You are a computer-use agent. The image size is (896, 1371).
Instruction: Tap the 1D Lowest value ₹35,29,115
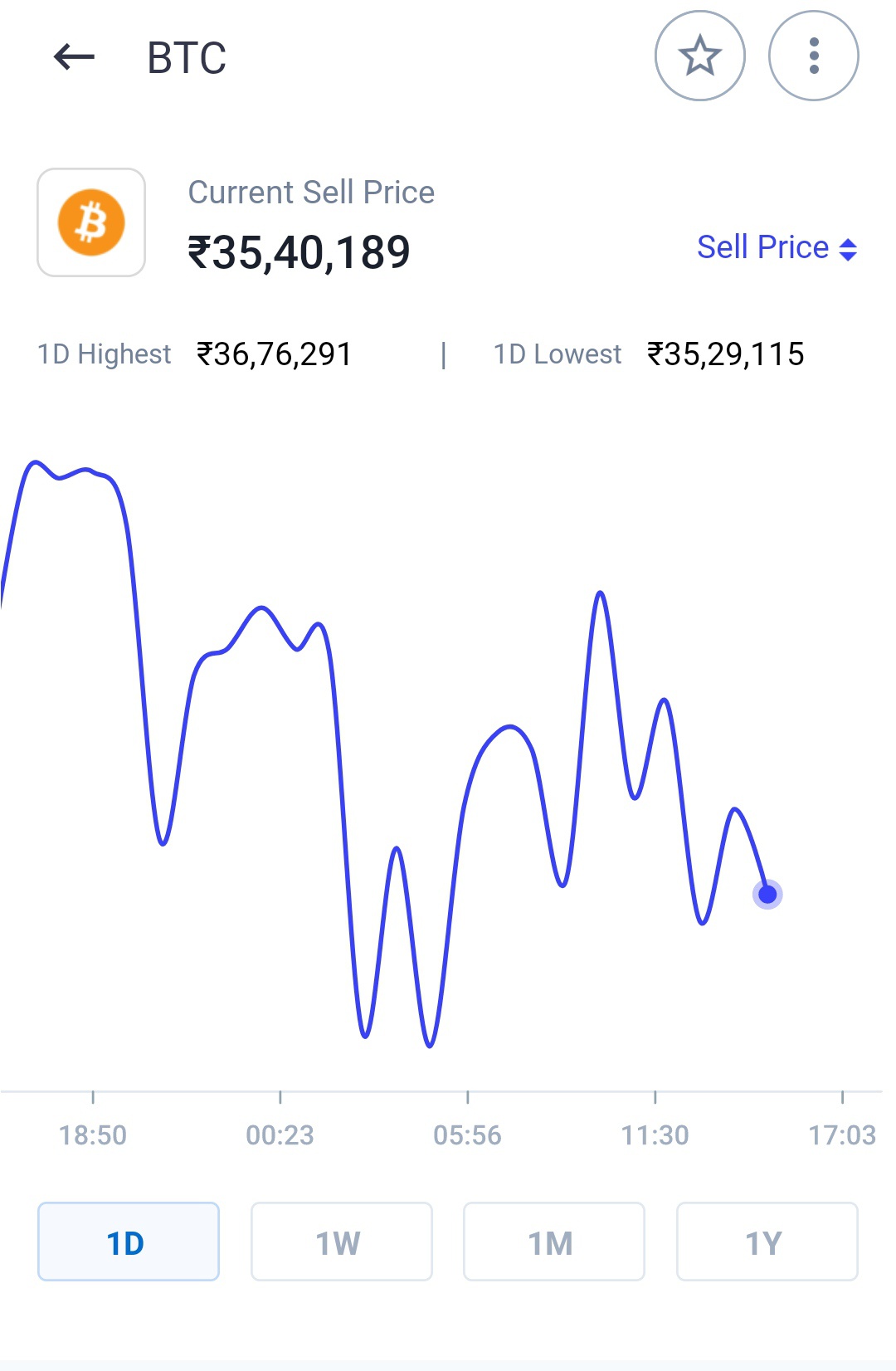(x=726, y=354)
